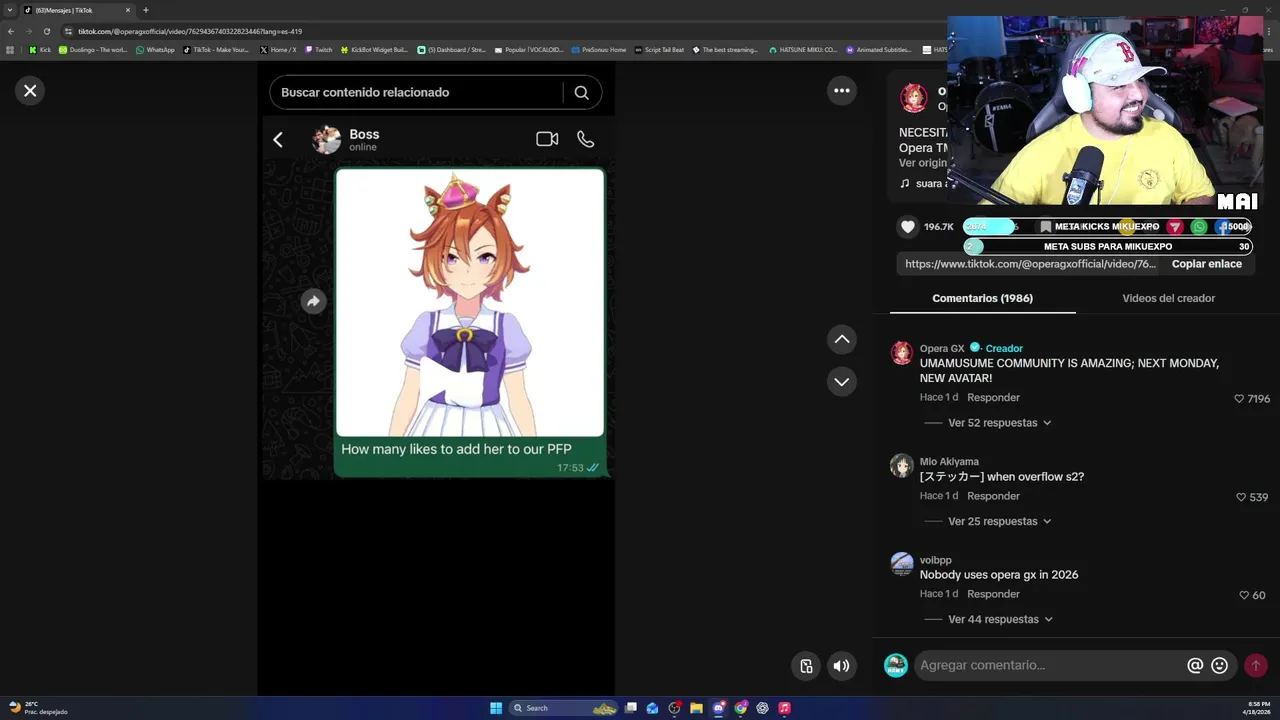Open the emoji picker in comment box
This screenshot has width=1280, height=720.
[x=1219, y=666]
